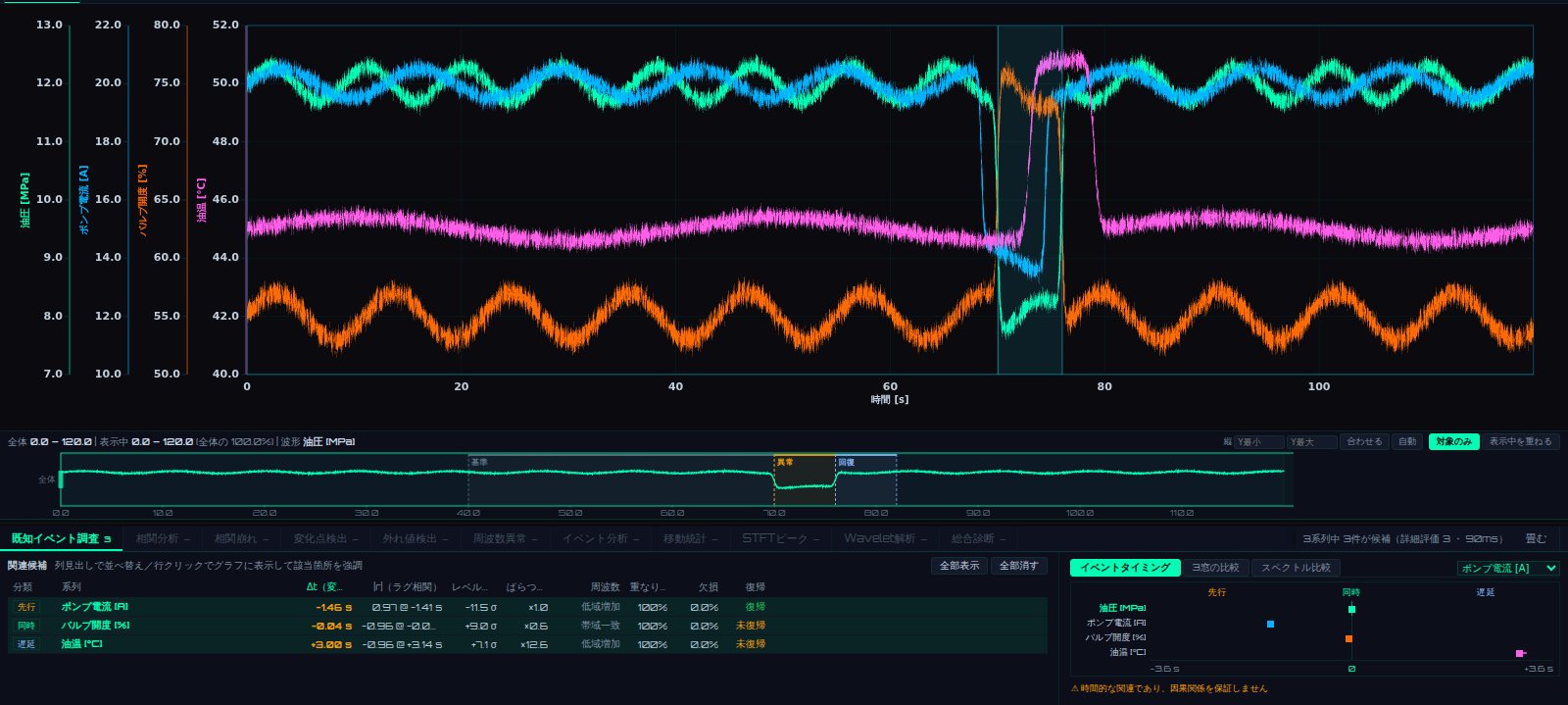Select the ポンプ電流 [A] candidate row
This screenshot has width=1568, height=705.
527,607
